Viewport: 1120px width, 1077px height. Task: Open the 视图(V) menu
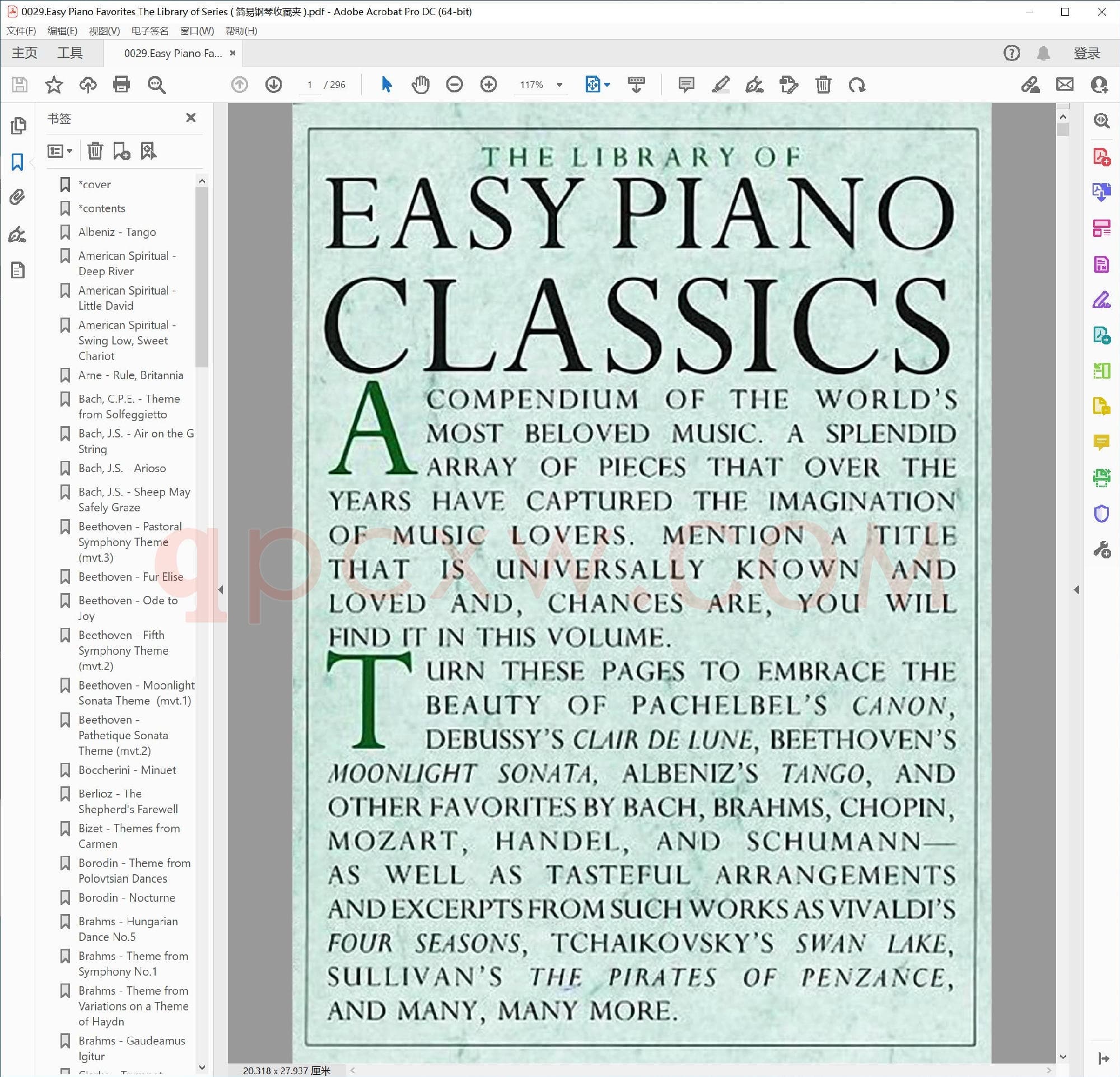tap(104, 31)
